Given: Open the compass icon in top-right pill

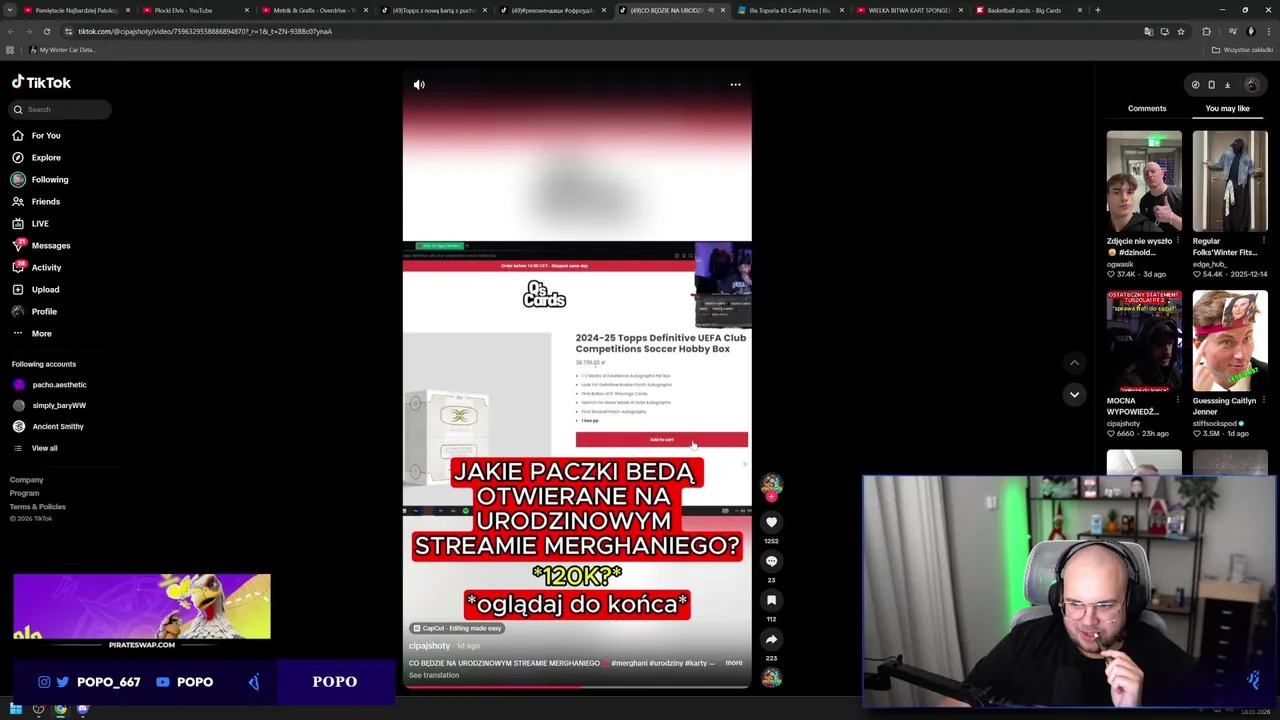Looking at the screenshot, I should [1195, 85].
